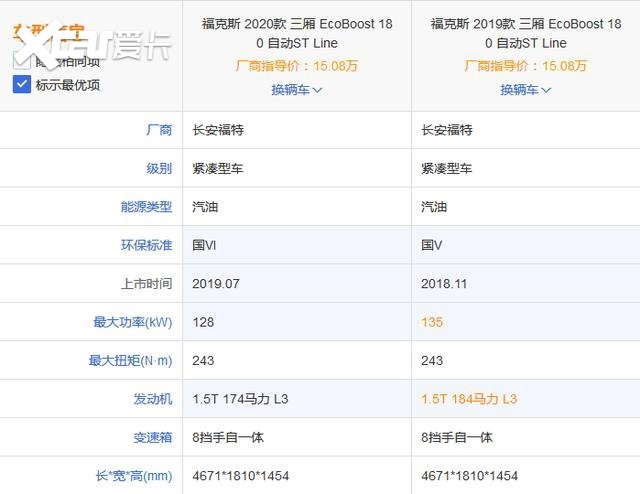Click the 能源类型 row label
The image size is (640, 494).
[147, 207]
